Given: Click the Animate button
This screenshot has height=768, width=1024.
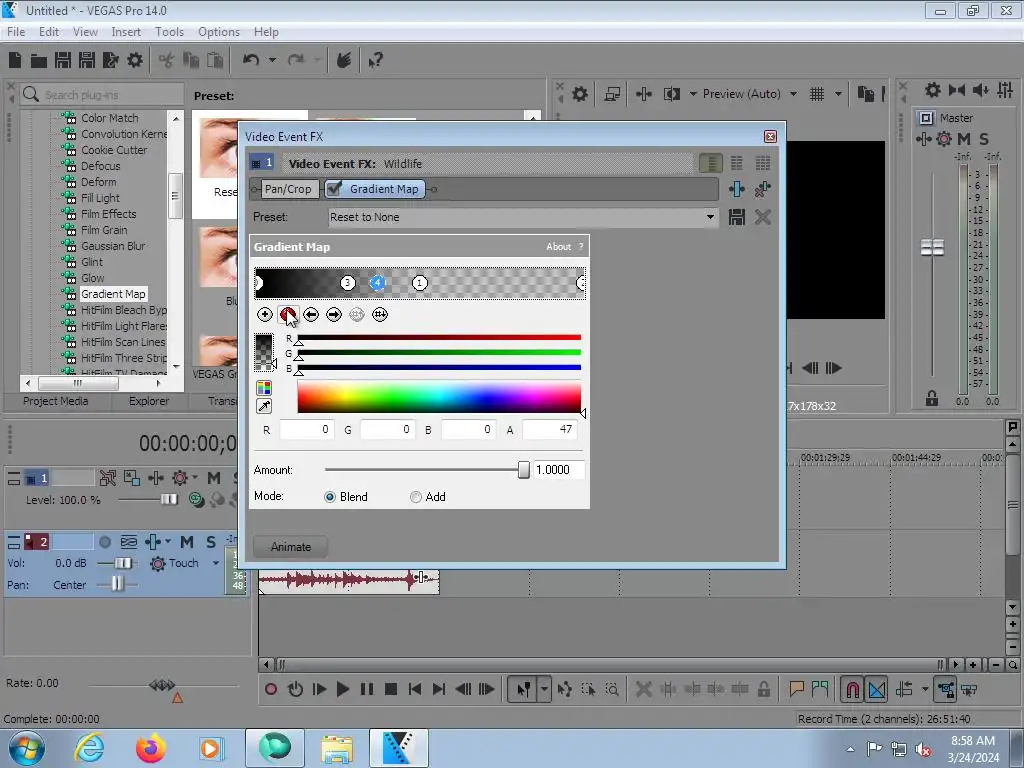Looking at the screenshot, I should (x=291, y=547).
